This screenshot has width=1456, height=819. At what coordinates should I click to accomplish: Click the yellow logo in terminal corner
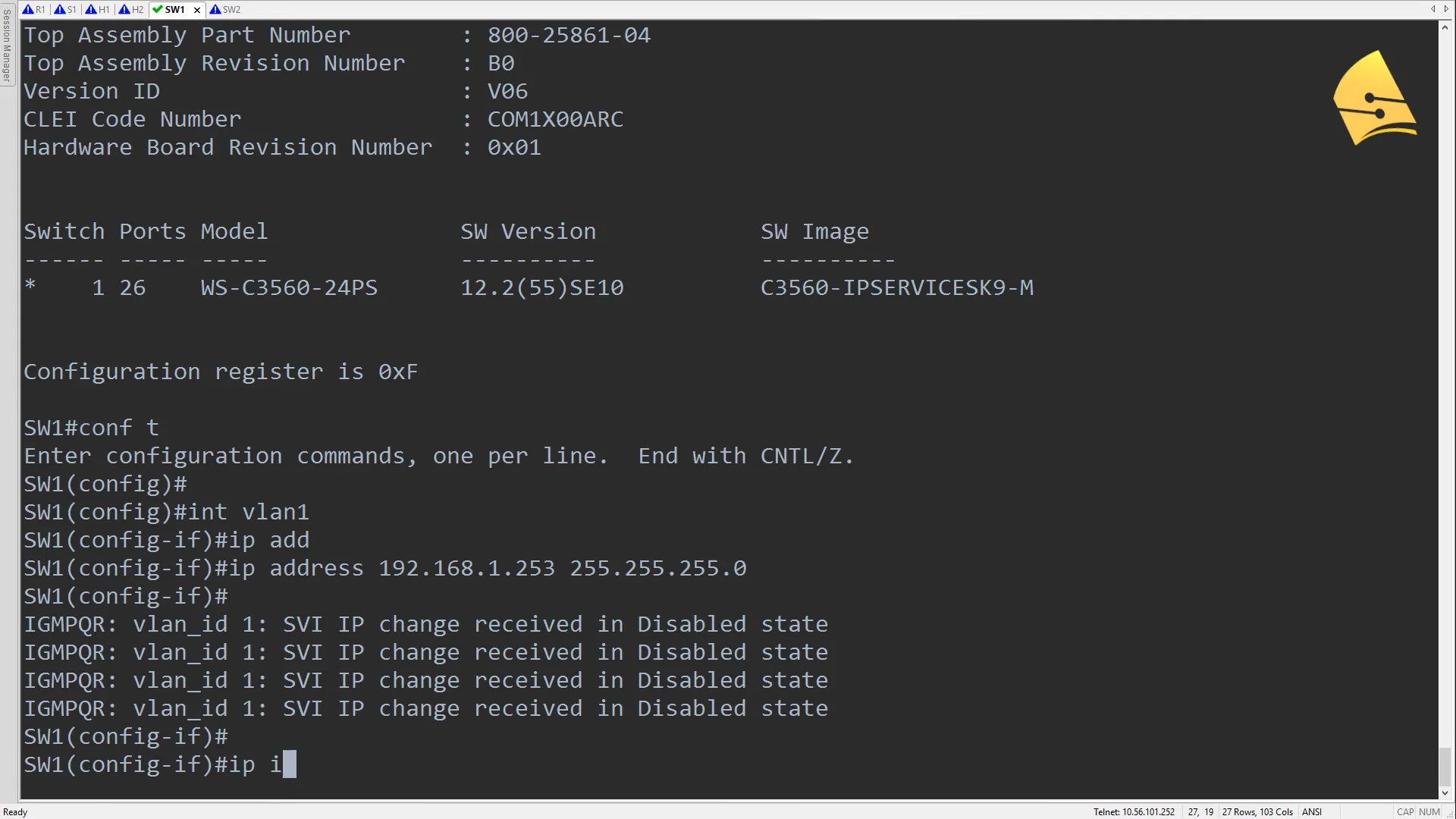click(1374, 99)
